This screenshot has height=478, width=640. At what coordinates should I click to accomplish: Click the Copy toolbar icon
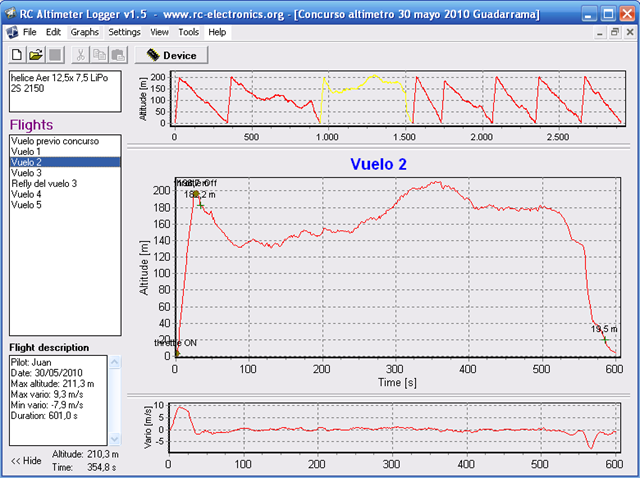[x=99, y=54]
